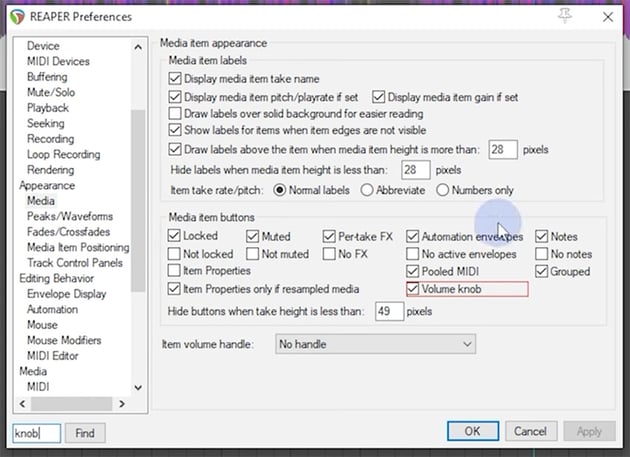Click the Draw labels above height pixels field
The image size is (630, 457).
[x=503, y=150]
